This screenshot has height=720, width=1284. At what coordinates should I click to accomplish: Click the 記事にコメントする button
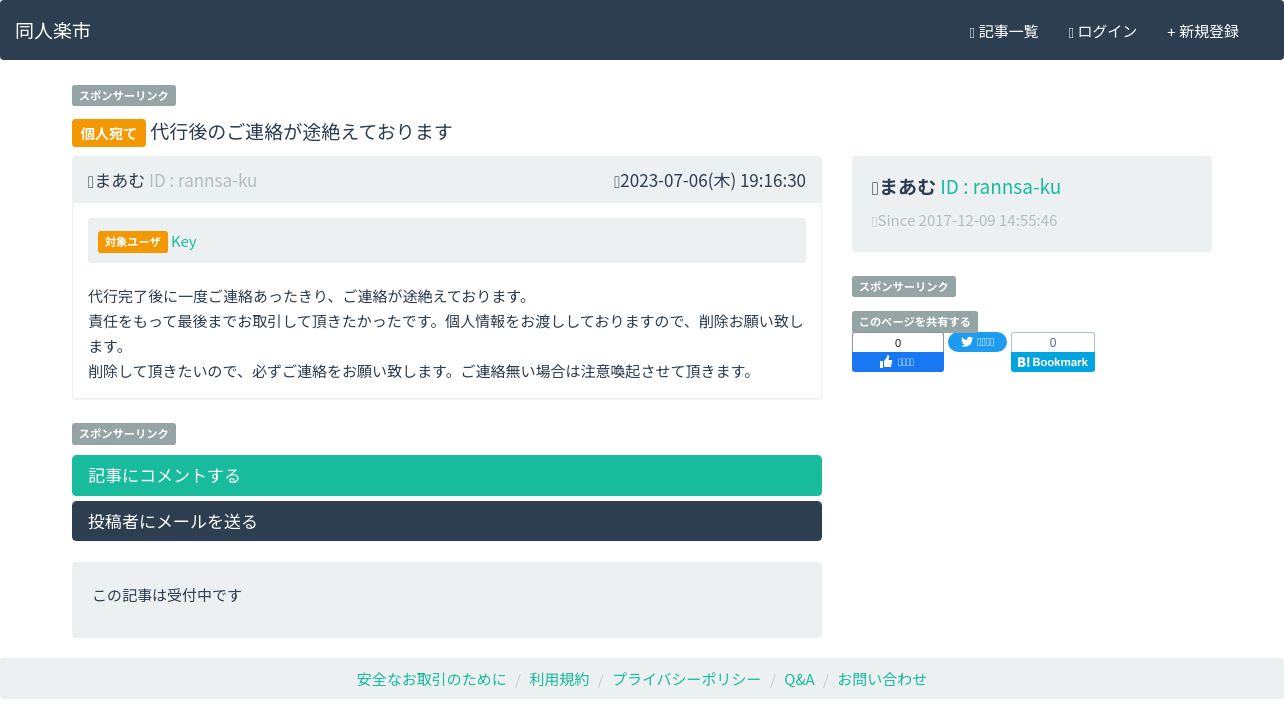447,475
